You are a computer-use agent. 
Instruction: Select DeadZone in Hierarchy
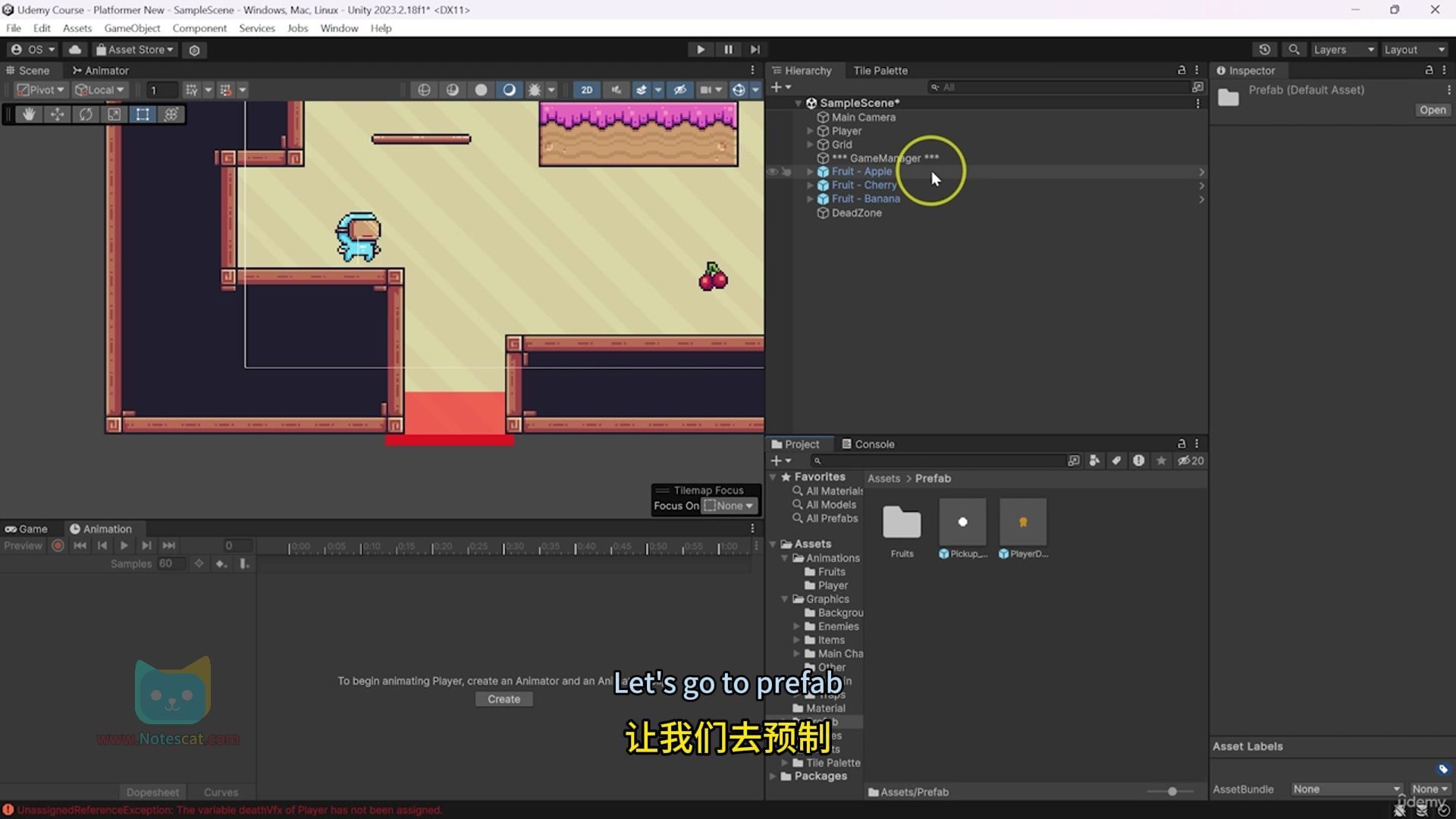(856, 213)
